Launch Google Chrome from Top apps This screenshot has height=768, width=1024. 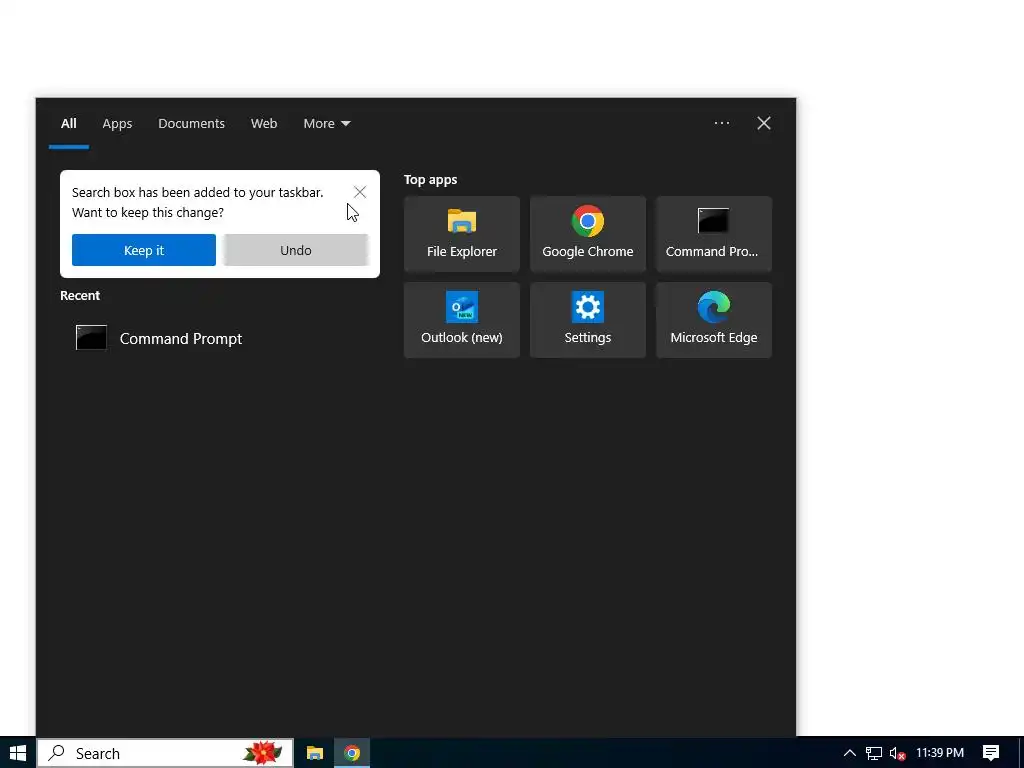[588, 234]
